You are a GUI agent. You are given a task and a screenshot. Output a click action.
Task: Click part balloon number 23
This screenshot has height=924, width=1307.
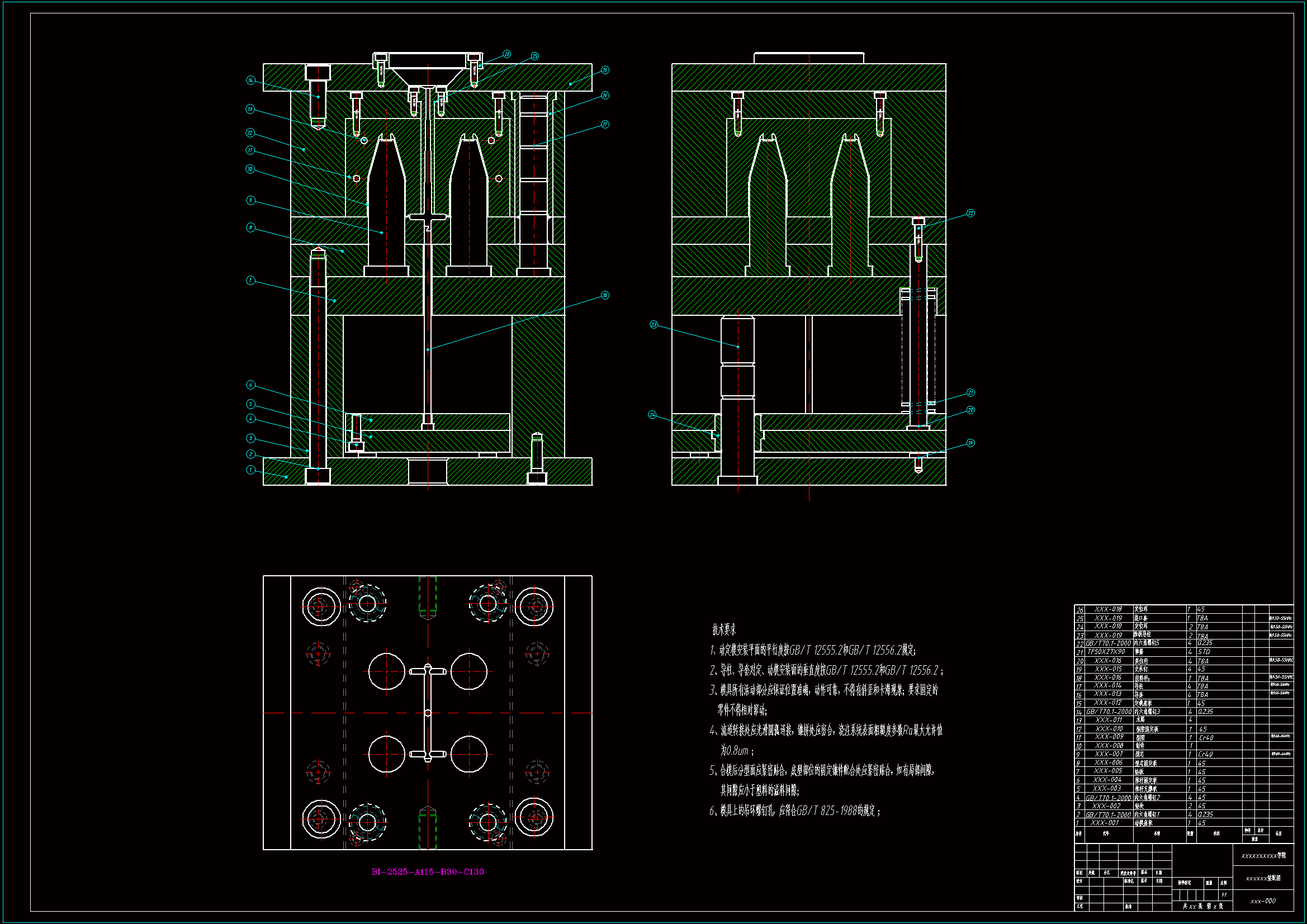(654, 325)
